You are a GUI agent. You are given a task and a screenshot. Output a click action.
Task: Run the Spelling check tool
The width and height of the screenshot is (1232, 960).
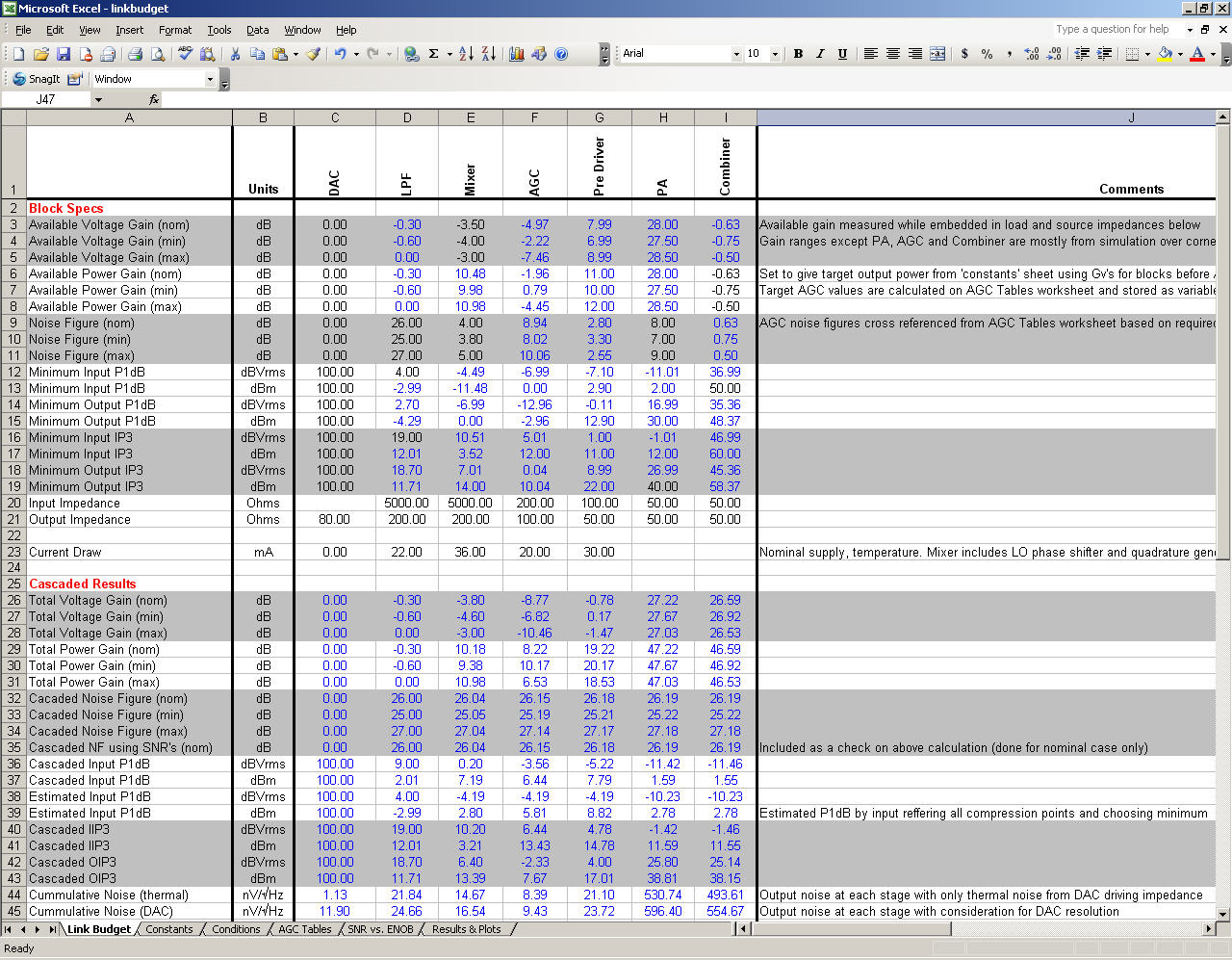[185, 54]
